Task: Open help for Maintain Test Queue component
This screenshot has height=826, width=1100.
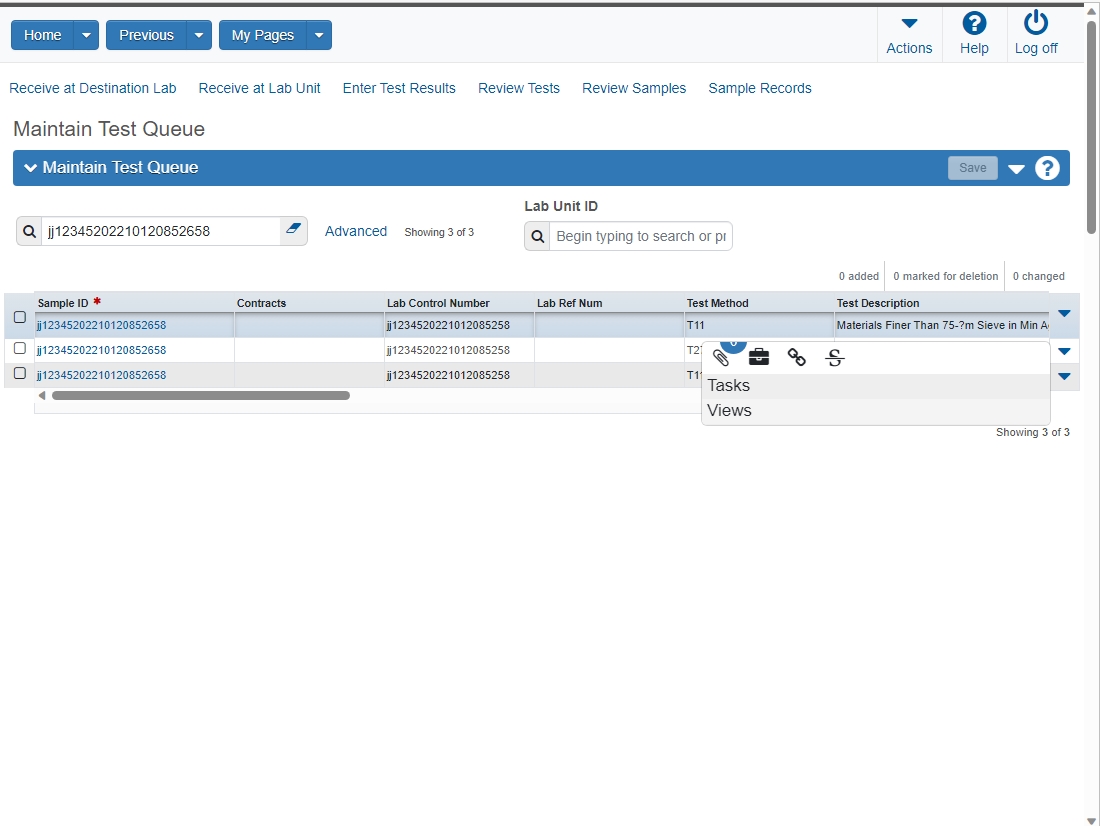Action: click(1047, 168)
